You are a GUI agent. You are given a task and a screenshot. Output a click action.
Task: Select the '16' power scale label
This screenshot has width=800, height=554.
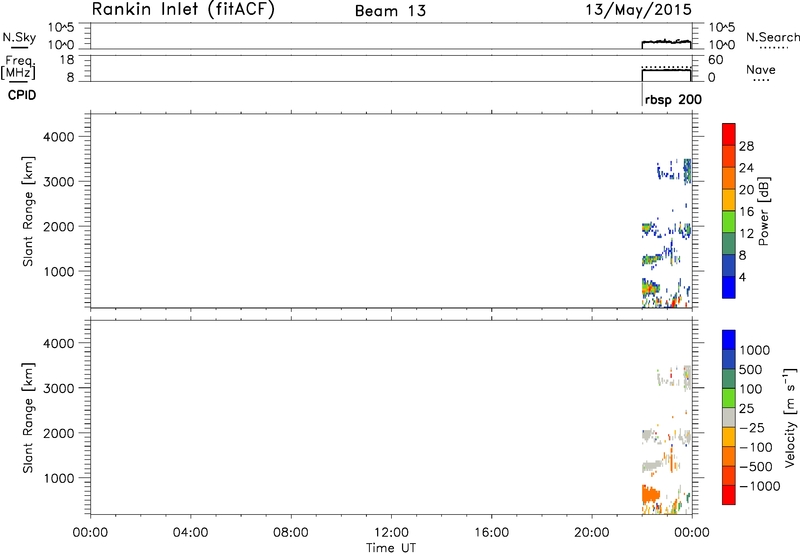(746, 212)
